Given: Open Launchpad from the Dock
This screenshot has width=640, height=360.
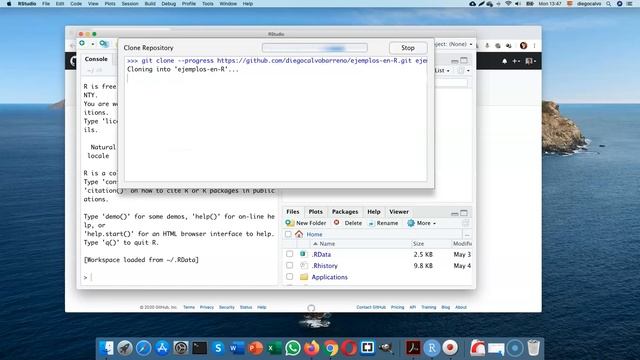Looking at the screenshot, I should (x=125, y=348).
